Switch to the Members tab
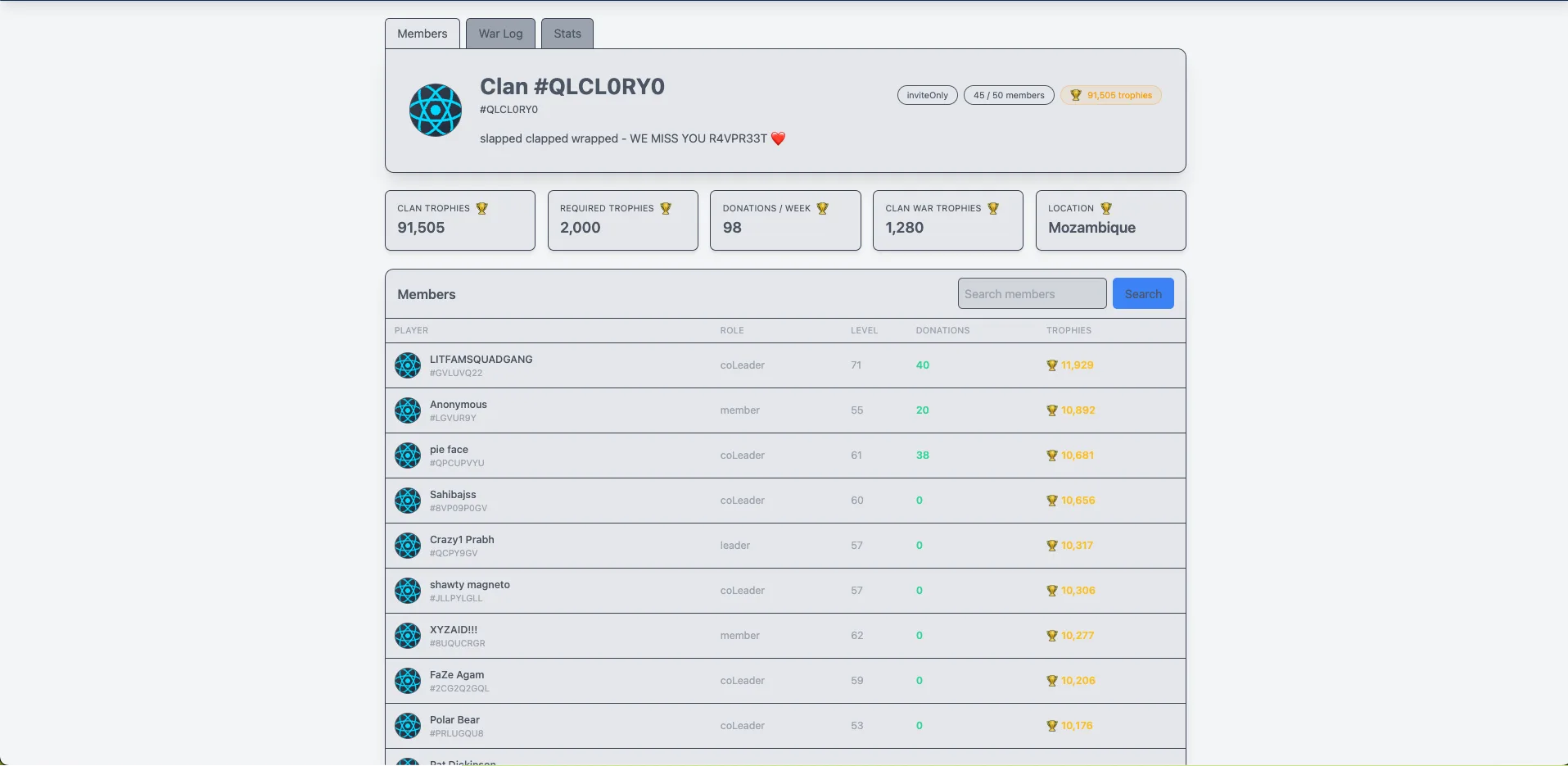This screenshot has height=766, width=1568. click(x=423, y=34)
